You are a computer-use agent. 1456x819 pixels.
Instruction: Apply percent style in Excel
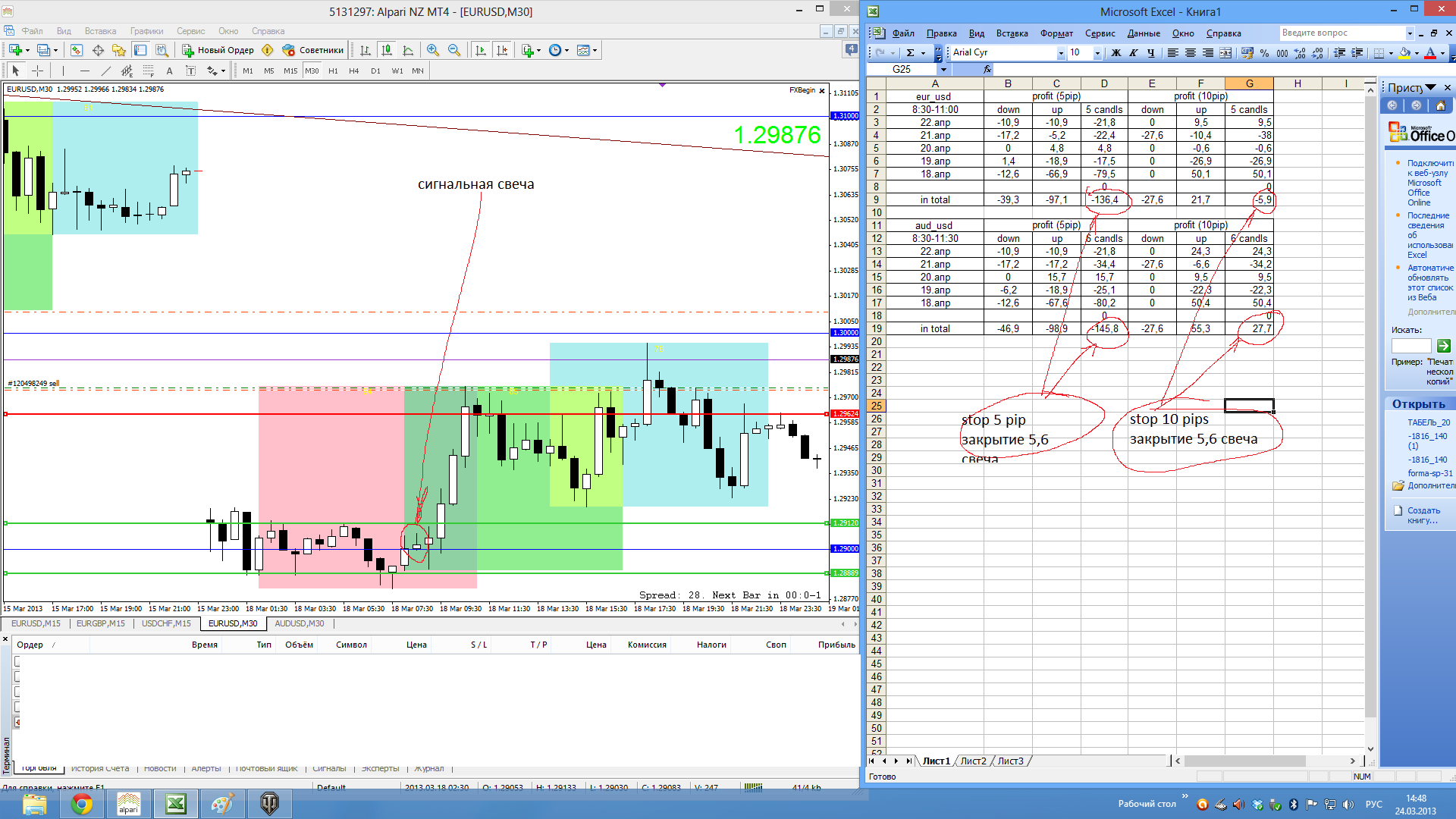click(1264, 52)
